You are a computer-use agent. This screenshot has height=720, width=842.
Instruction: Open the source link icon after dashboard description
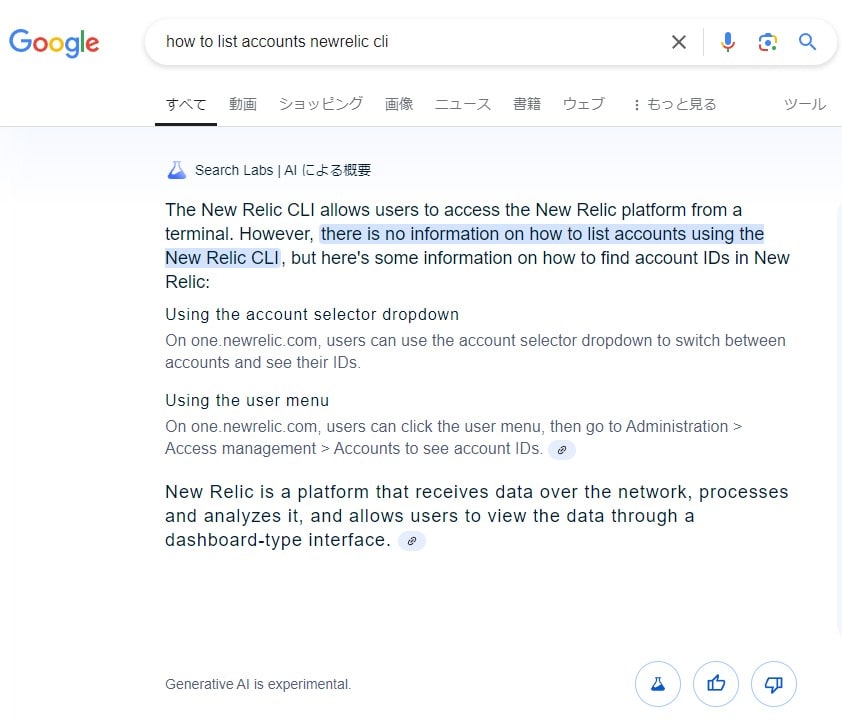[x=411, y=541]
